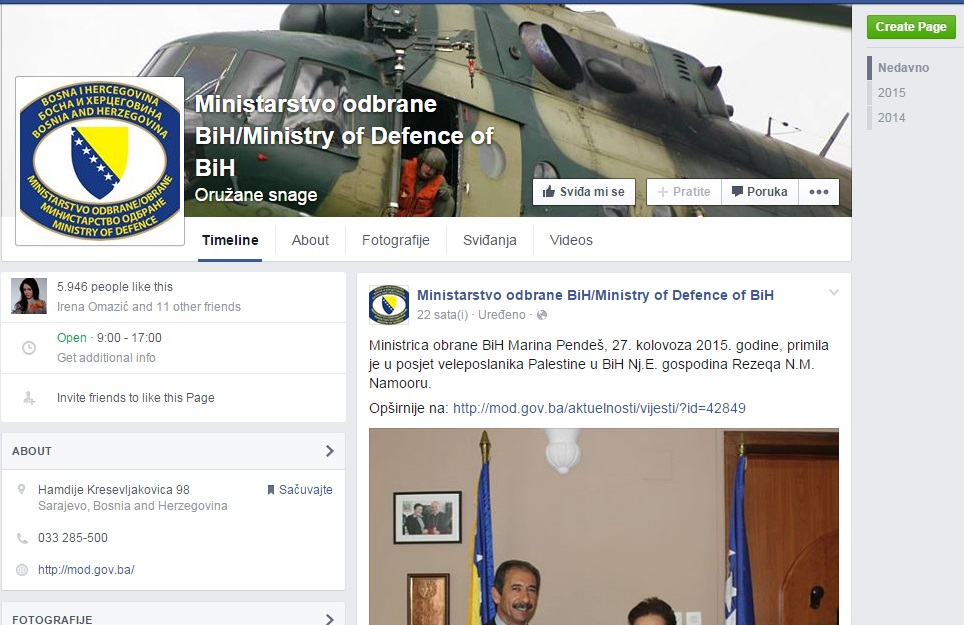Click phone number 033 285-500
This screenshot has width=964, height=625.
pos(73,538)
